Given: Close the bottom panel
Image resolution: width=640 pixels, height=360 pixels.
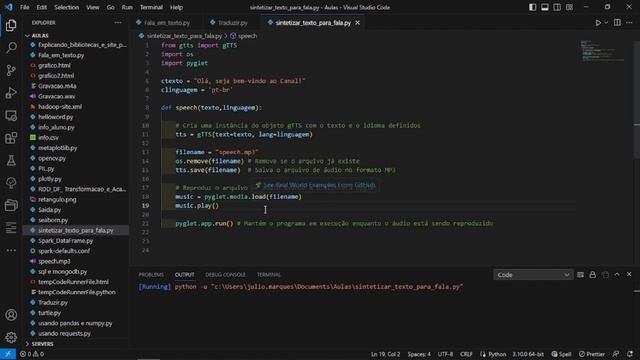Looking at the screenshot, I should (x=629, y=275).
